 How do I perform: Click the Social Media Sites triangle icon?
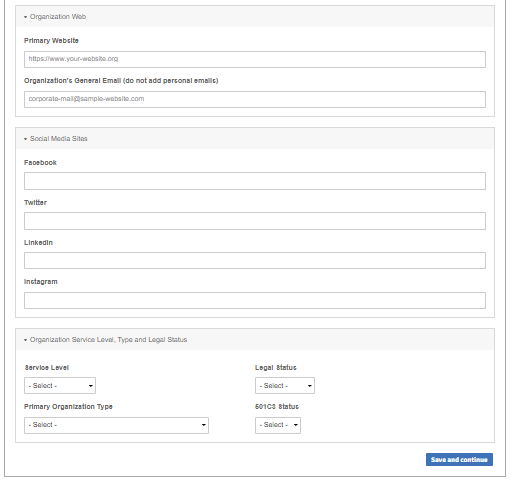point(25,139)
